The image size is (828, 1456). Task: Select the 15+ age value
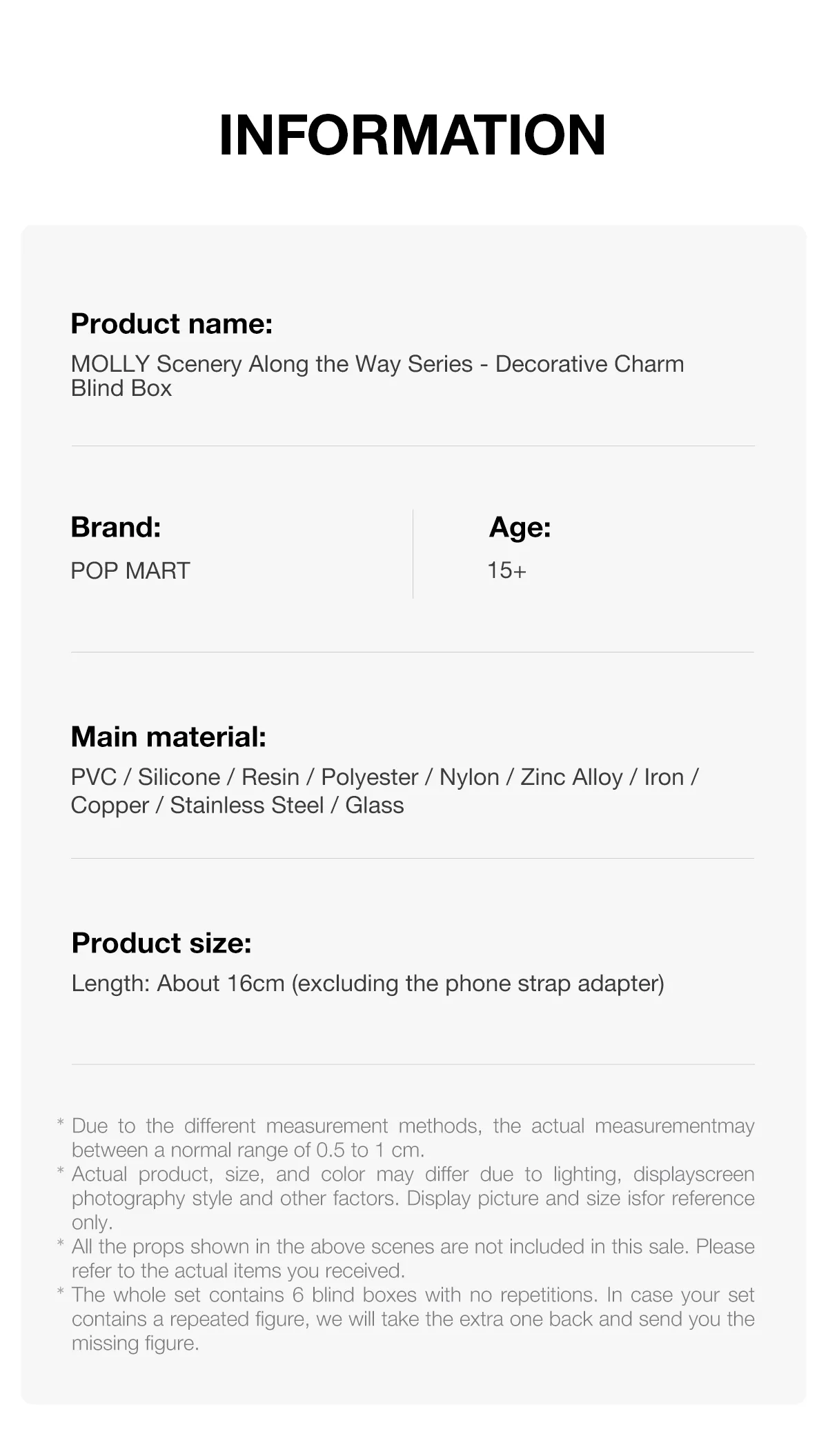click(507, 570)
